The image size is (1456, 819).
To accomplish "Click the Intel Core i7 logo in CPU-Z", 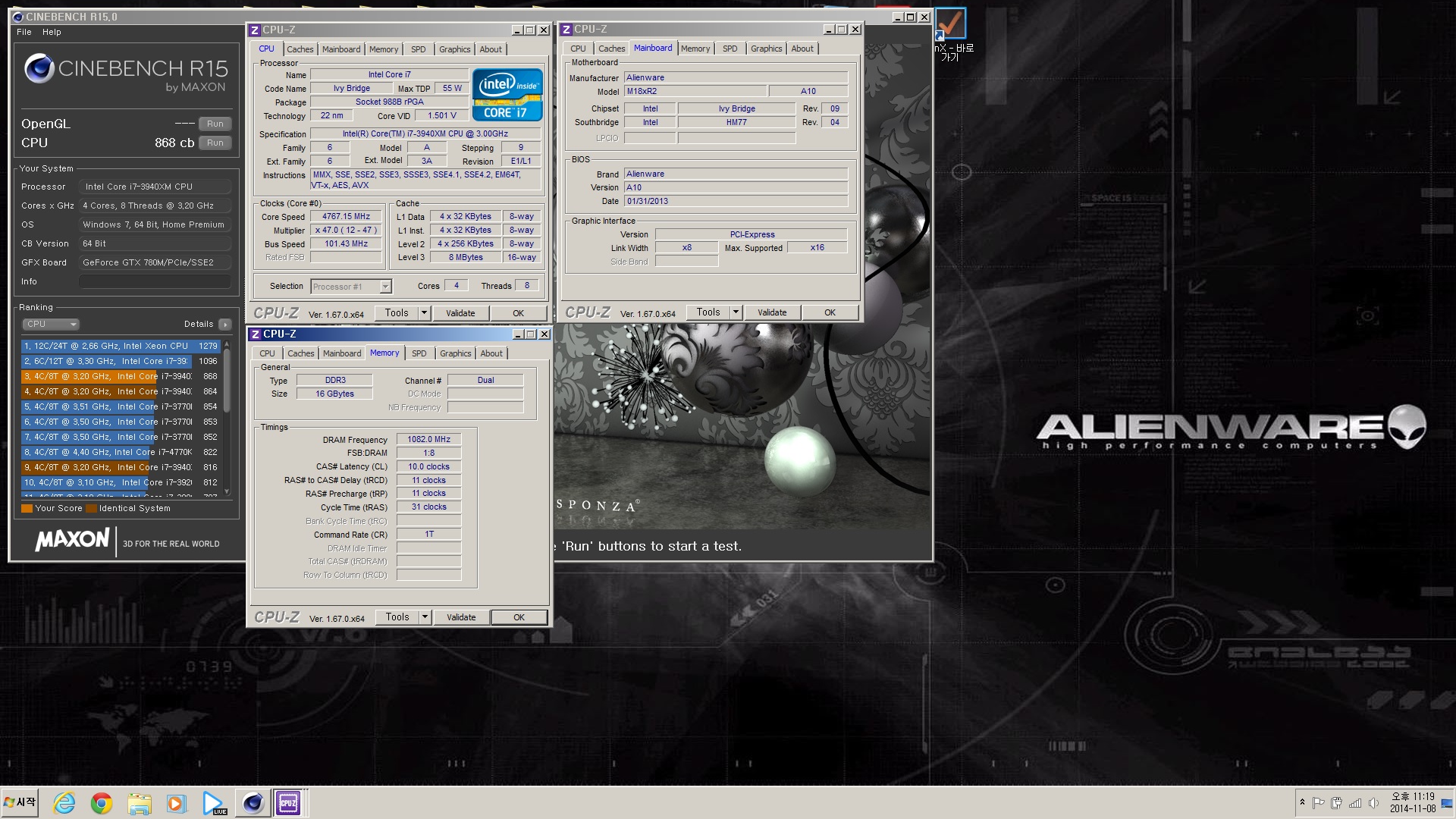I will point(507,95).
